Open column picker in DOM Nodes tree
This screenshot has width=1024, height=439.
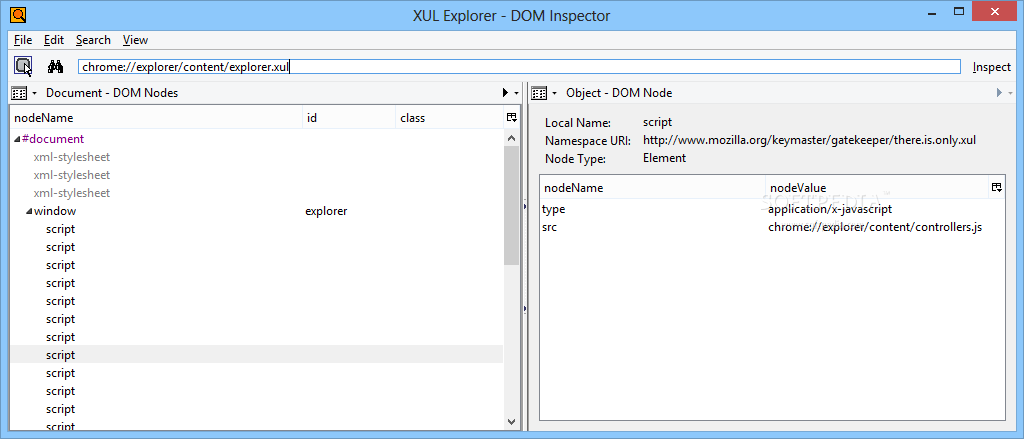(x=511, y=118)
